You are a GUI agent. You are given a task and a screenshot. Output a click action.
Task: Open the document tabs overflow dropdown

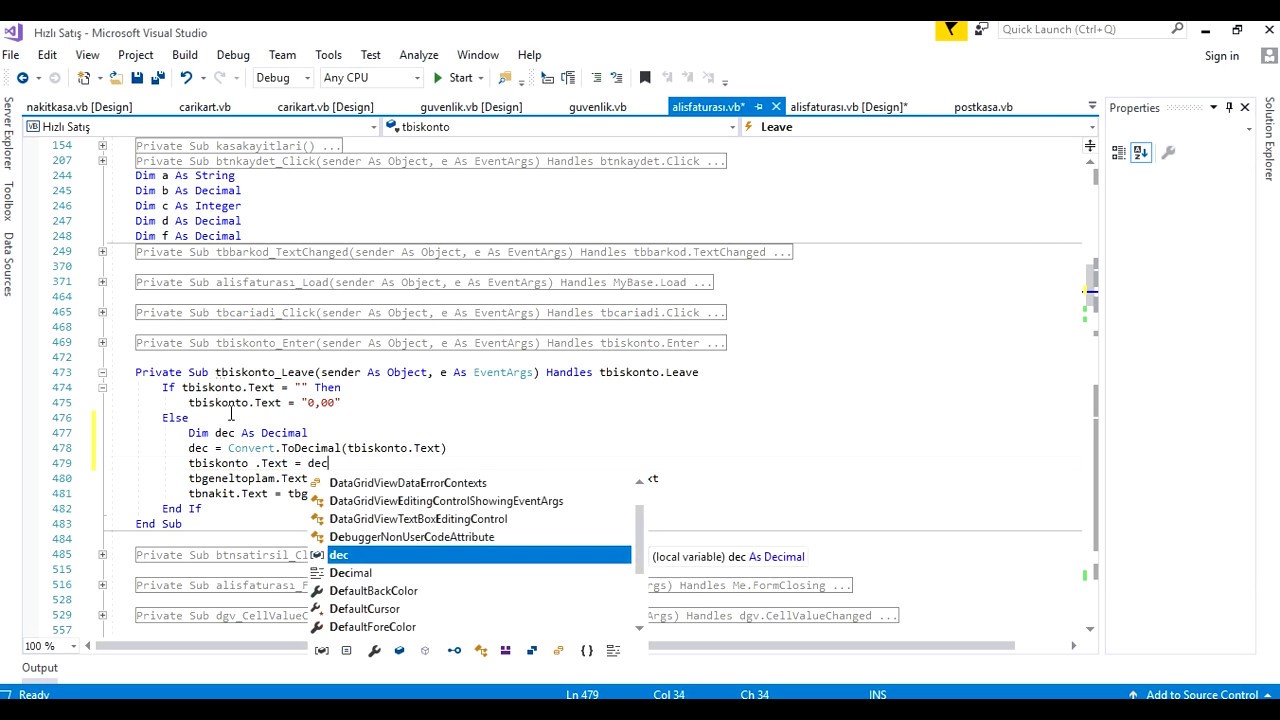tap(1092, 106)
